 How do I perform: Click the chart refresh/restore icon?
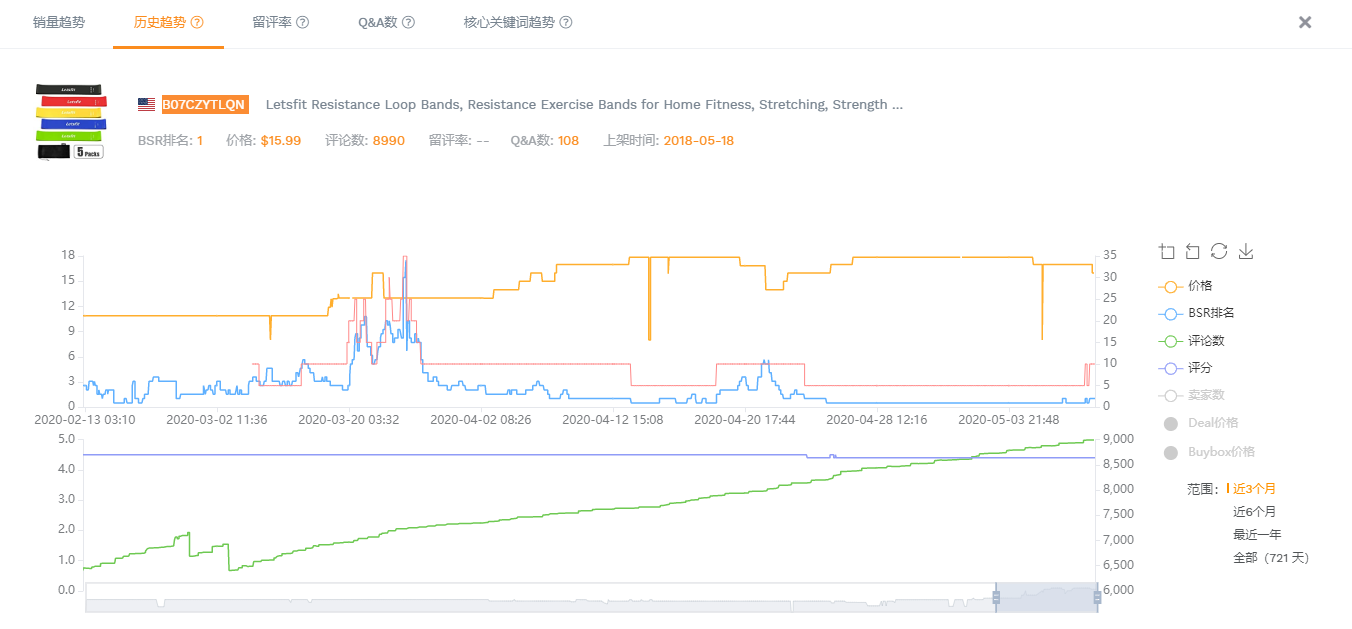(x=1219, y=252)
